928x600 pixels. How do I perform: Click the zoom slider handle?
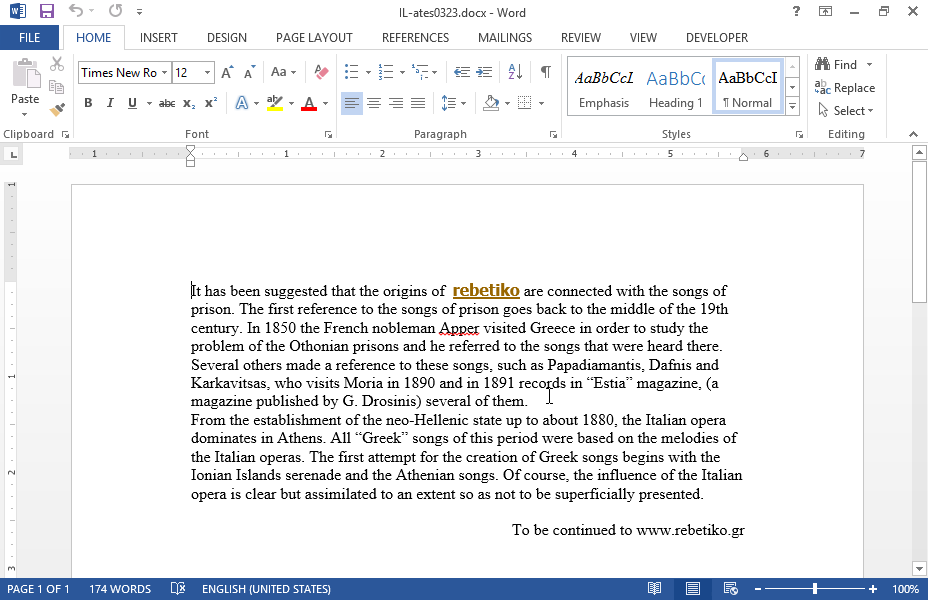[x=815, y=589]
